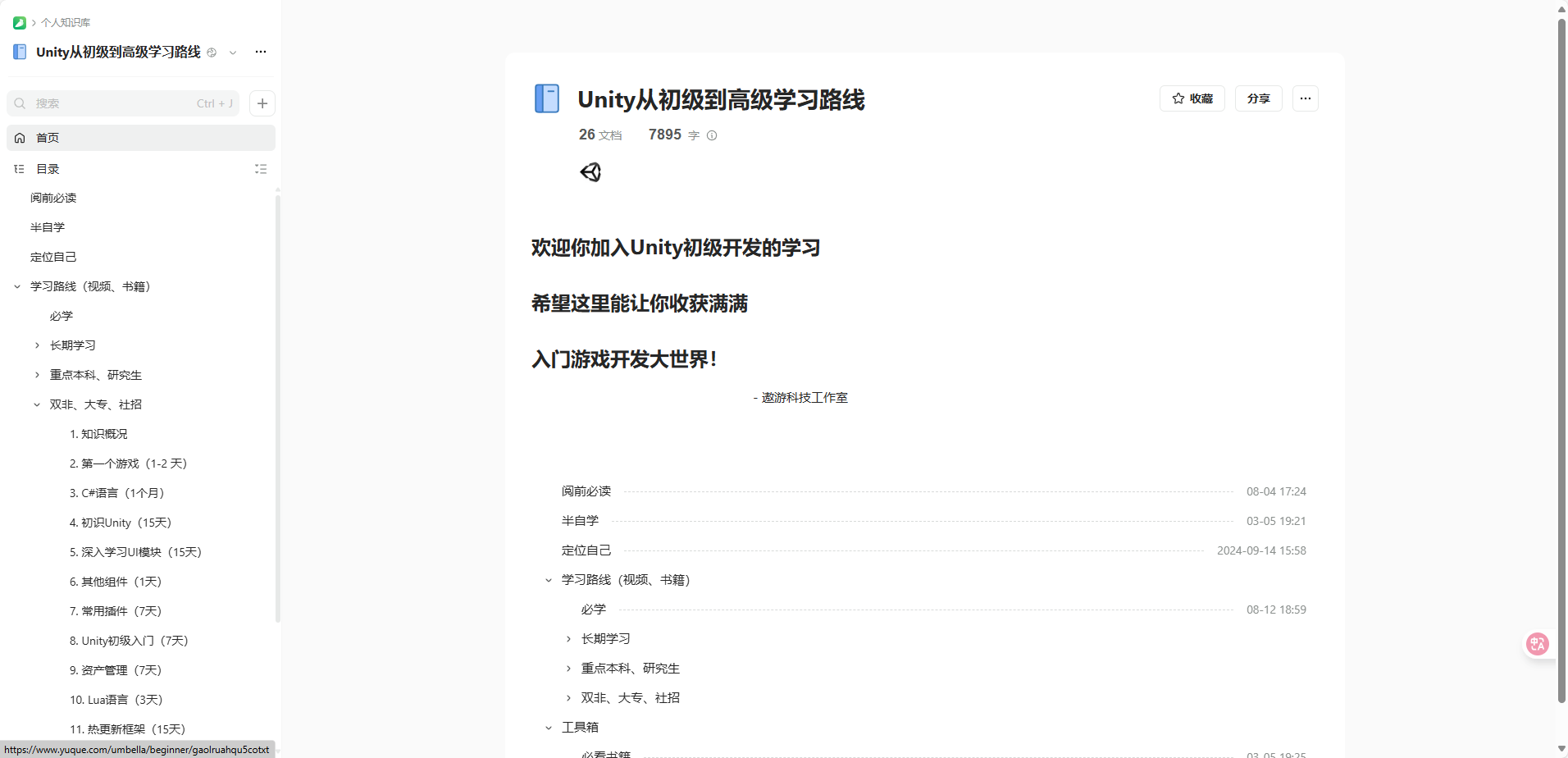The height and width of the screenshot is (758, 1568).
Task: Select 目录 in the sidebar
Action: pos(48,169)
